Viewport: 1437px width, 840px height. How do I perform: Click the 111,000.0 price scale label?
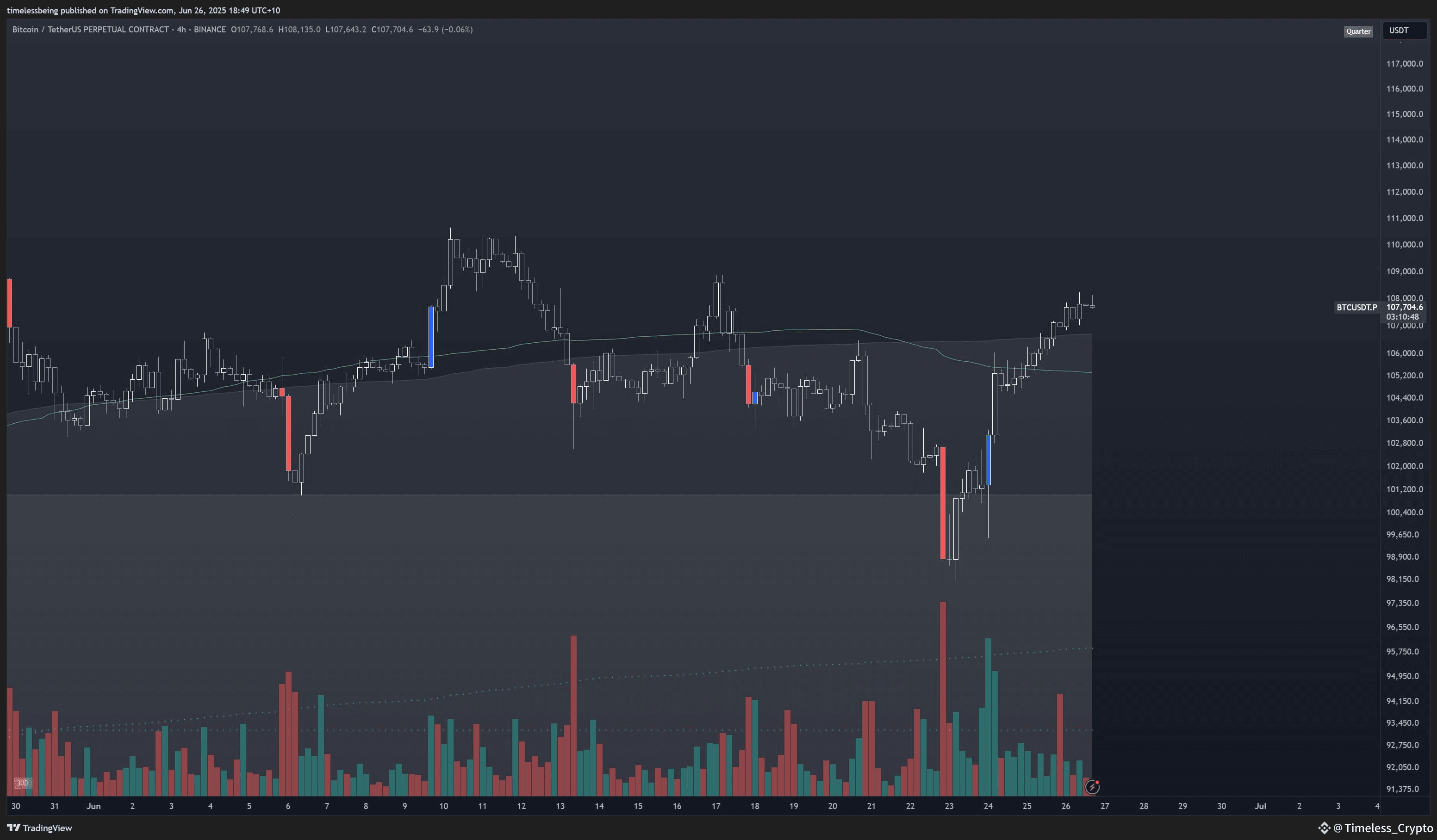click(x=1405, y=218)
